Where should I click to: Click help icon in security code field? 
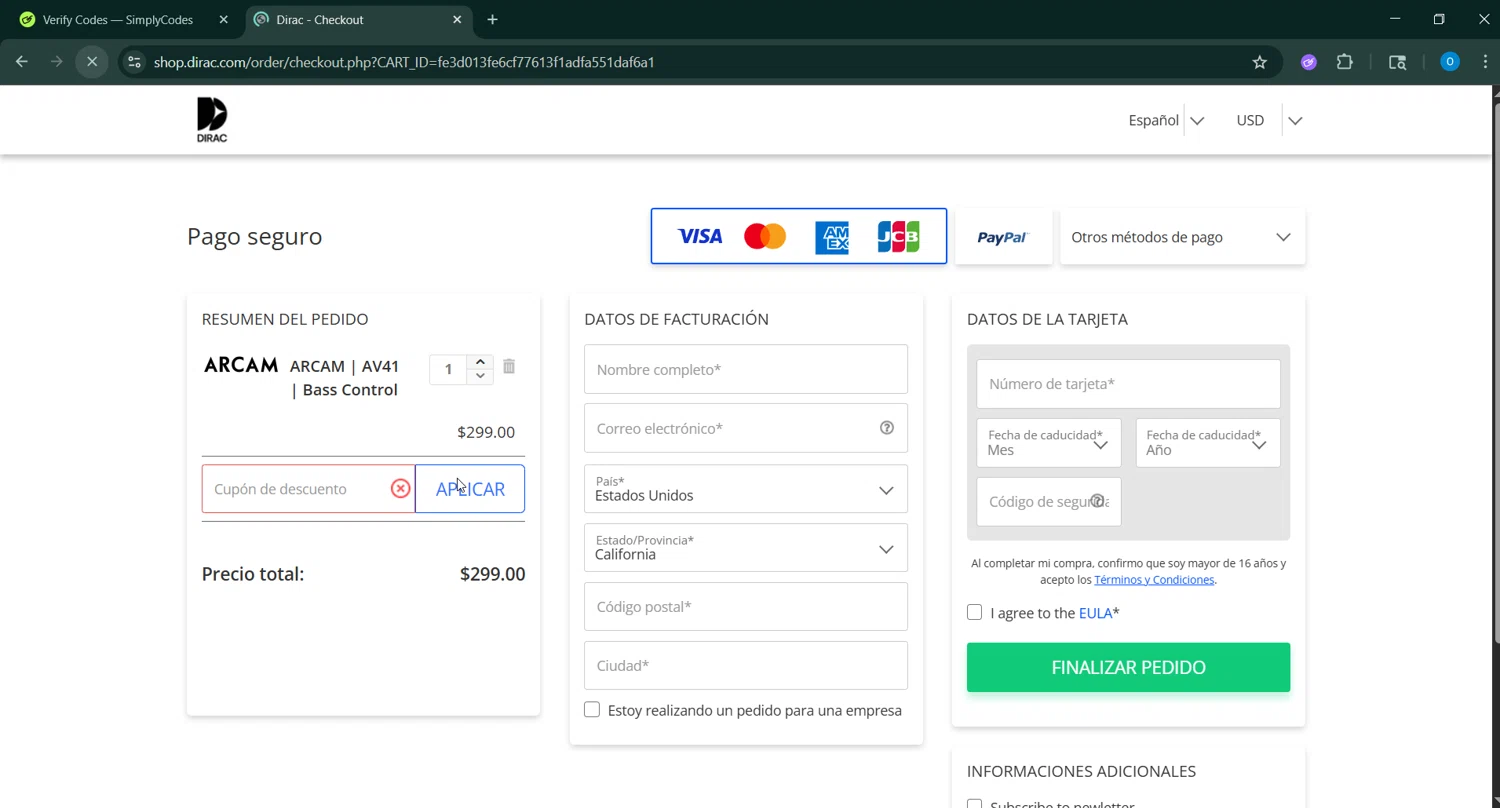click(1098, 501)
